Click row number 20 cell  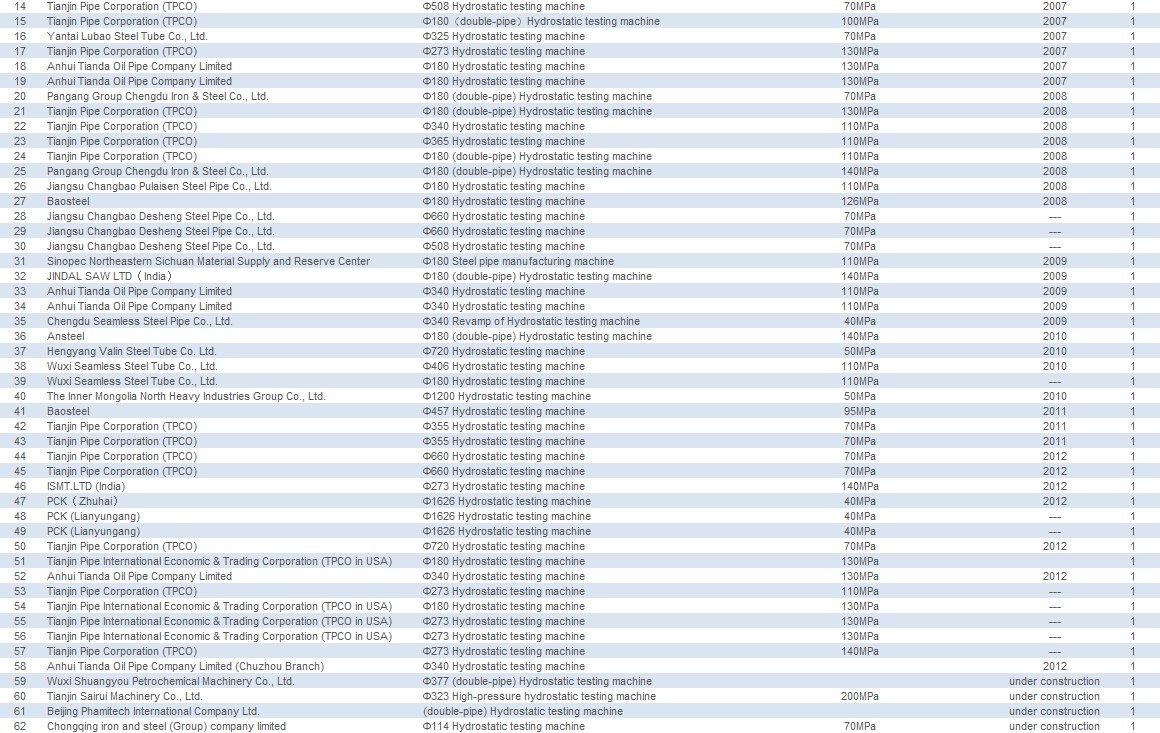[x=20, y=96]
